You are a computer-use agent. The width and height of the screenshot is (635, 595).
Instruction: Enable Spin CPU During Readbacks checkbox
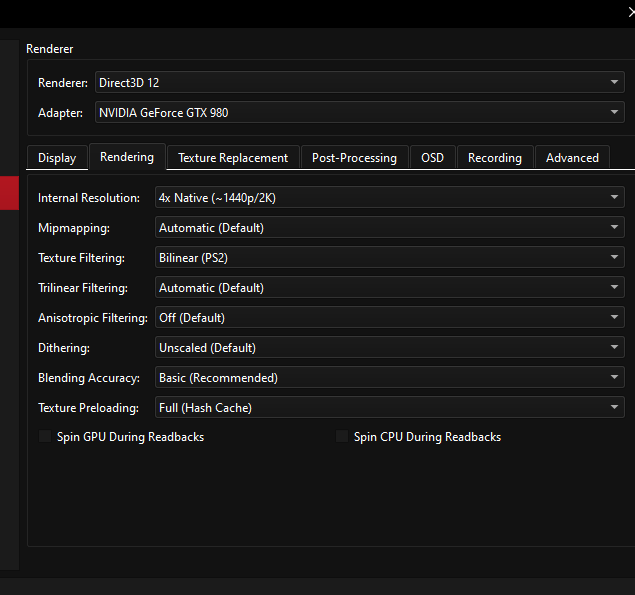tap(342, 437)
